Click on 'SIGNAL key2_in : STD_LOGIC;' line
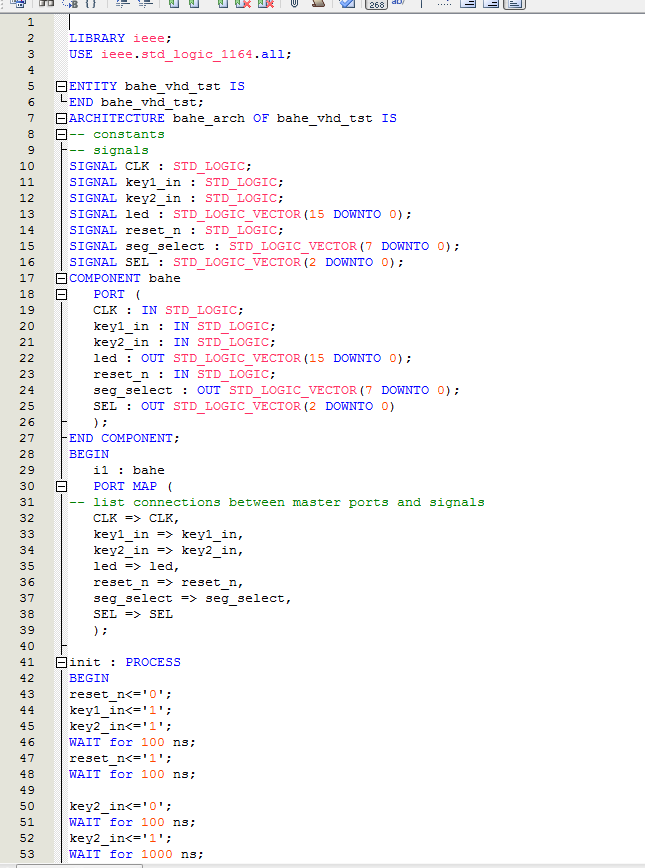 click(x=176, y=199)
